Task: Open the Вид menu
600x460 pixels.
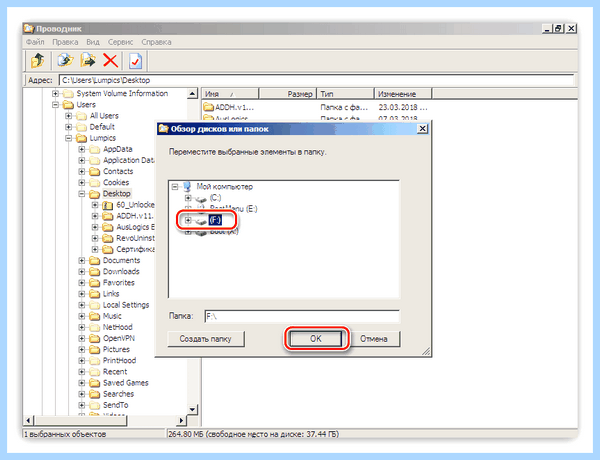Action: pos(93,42)
